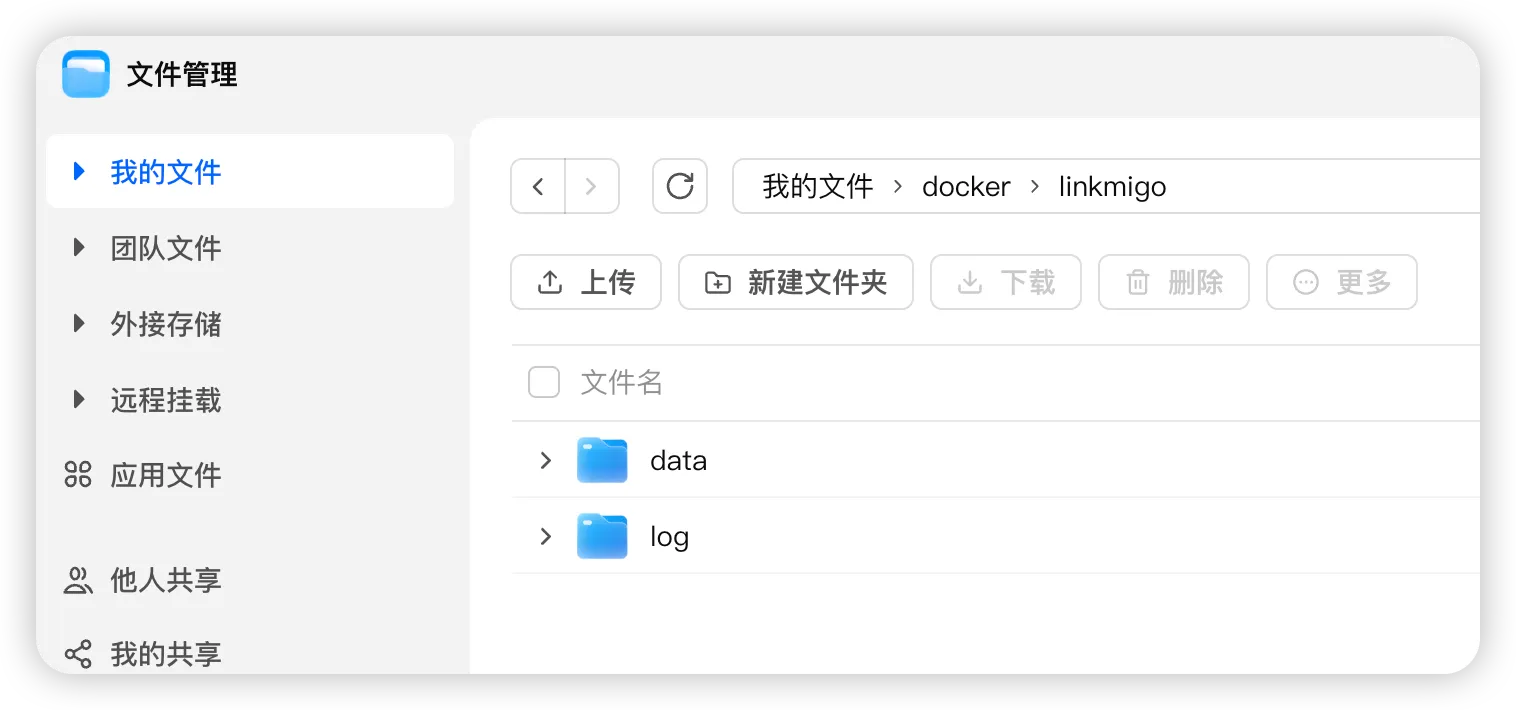Click the 上传 upload button

coord(586,282)
